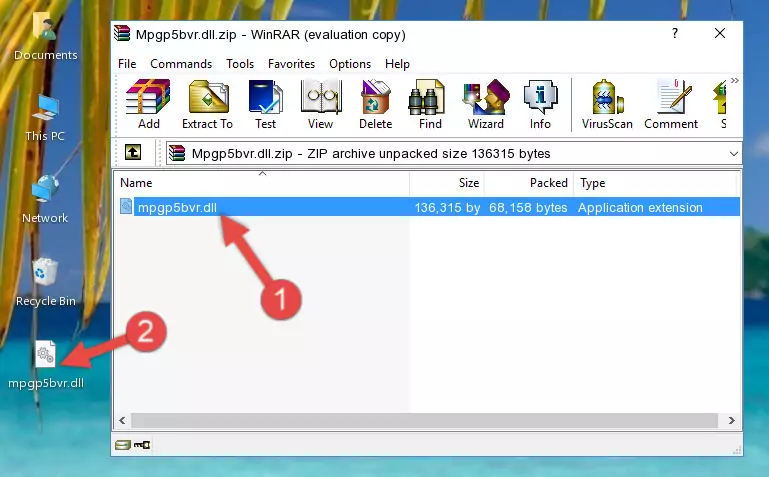The height and width of the screenshot is (477, 769).
Task: Sort files by Name column
Action: (x=262, y=183)
